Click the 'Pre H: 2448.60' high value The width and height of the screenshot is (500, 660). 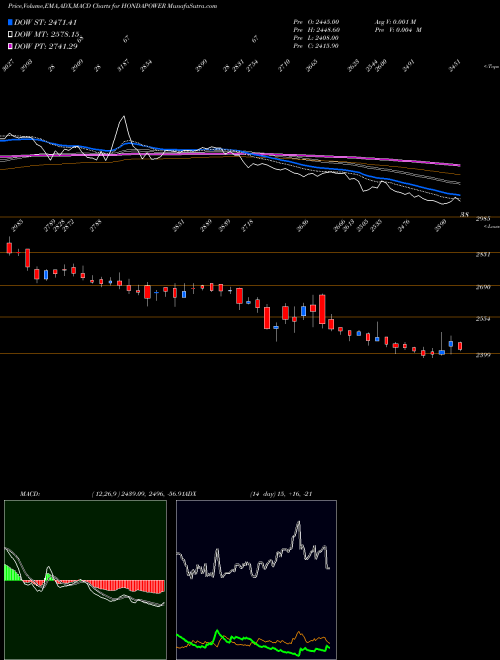(x=316, y=30)
